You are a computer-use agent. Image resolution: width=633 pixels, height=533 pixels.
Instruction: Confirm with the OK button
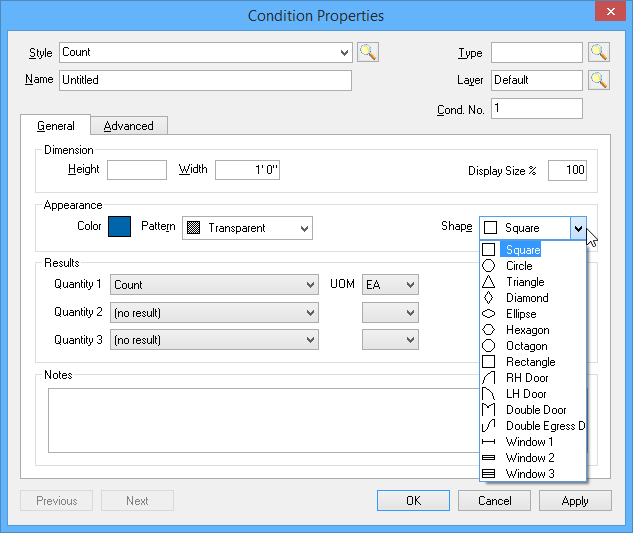(413, 501)
